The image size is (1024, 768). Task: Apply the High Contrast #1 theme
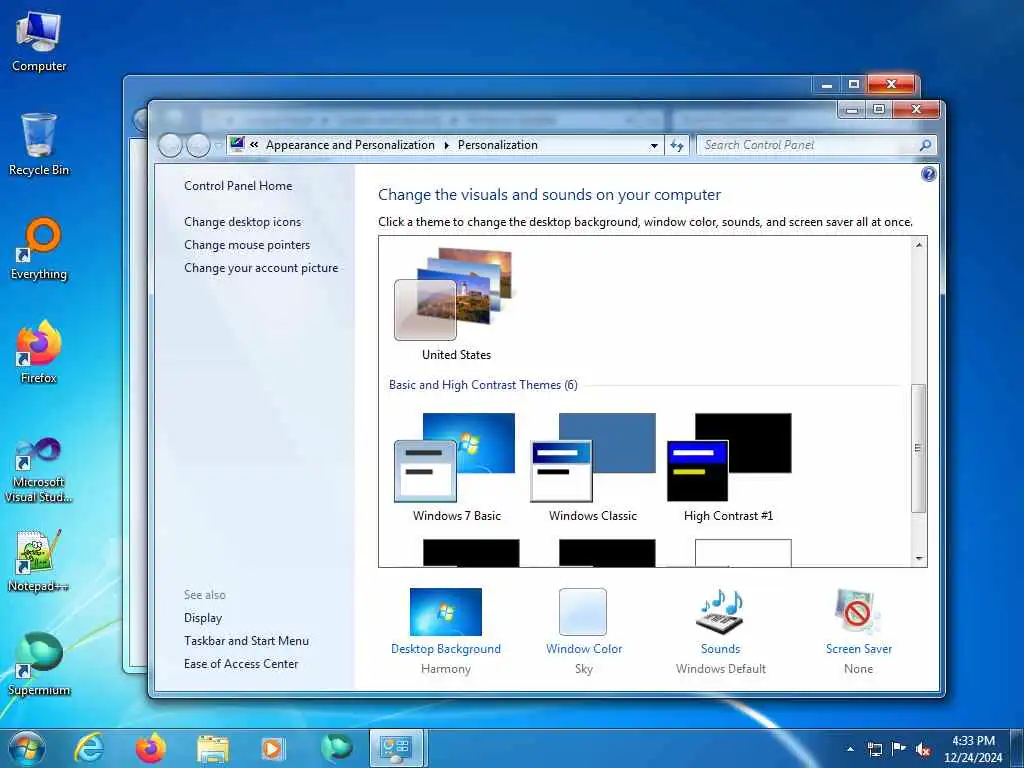tap(728, 468)
